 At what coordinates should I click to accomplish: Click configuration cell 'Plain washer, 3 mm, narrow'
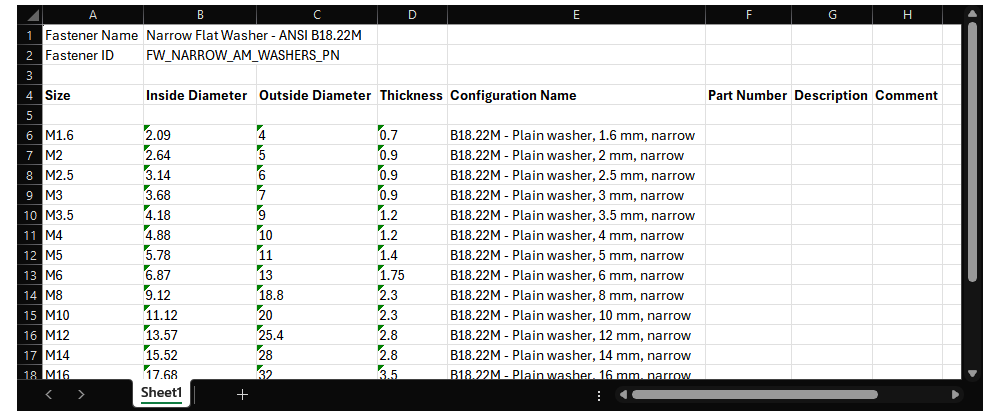tap(577, 195)
